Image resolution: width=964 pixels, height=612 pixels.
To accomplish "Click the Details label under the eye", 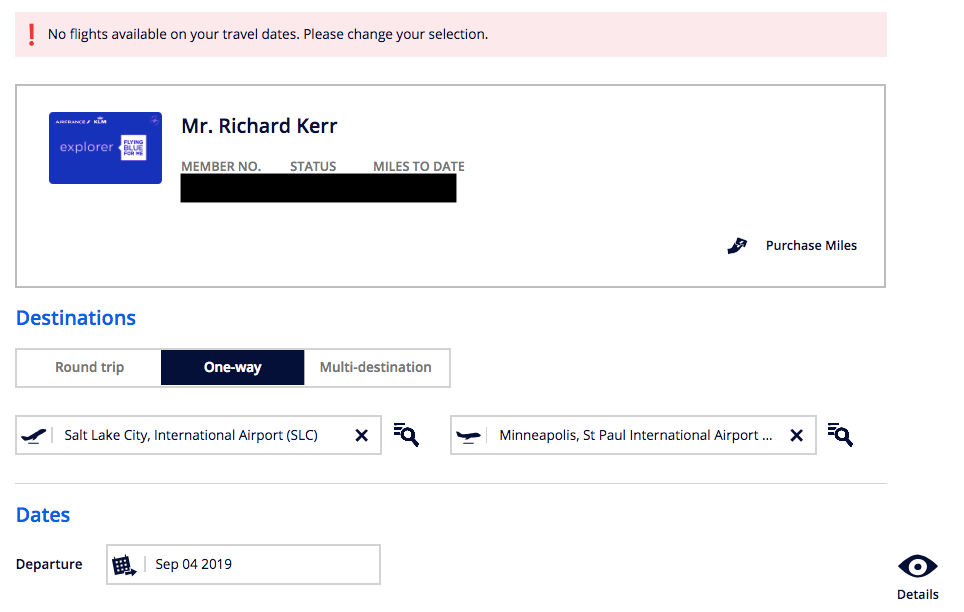I will coord(917,594).
